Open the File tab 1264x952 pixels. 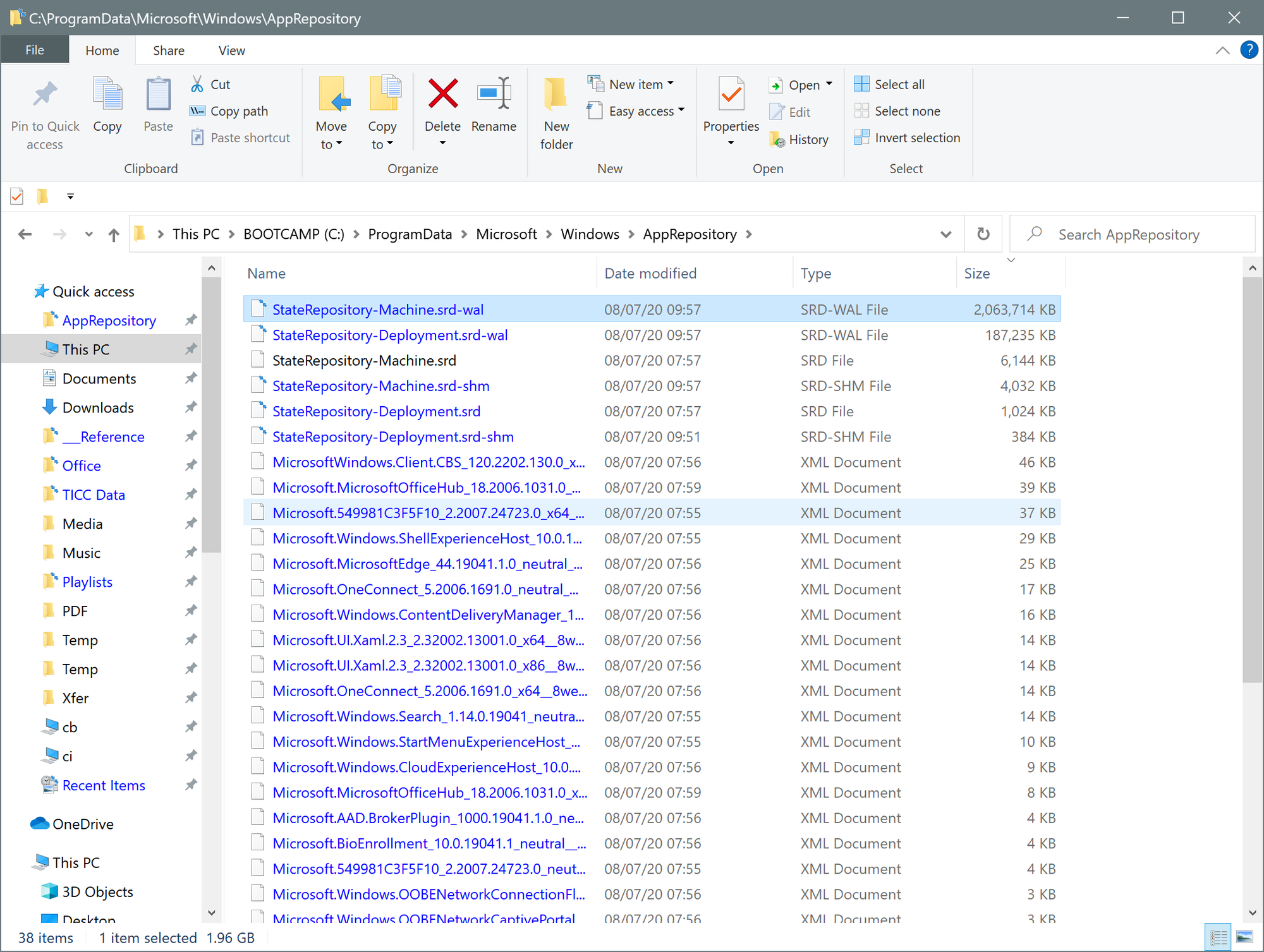click(x=35, y=50)
